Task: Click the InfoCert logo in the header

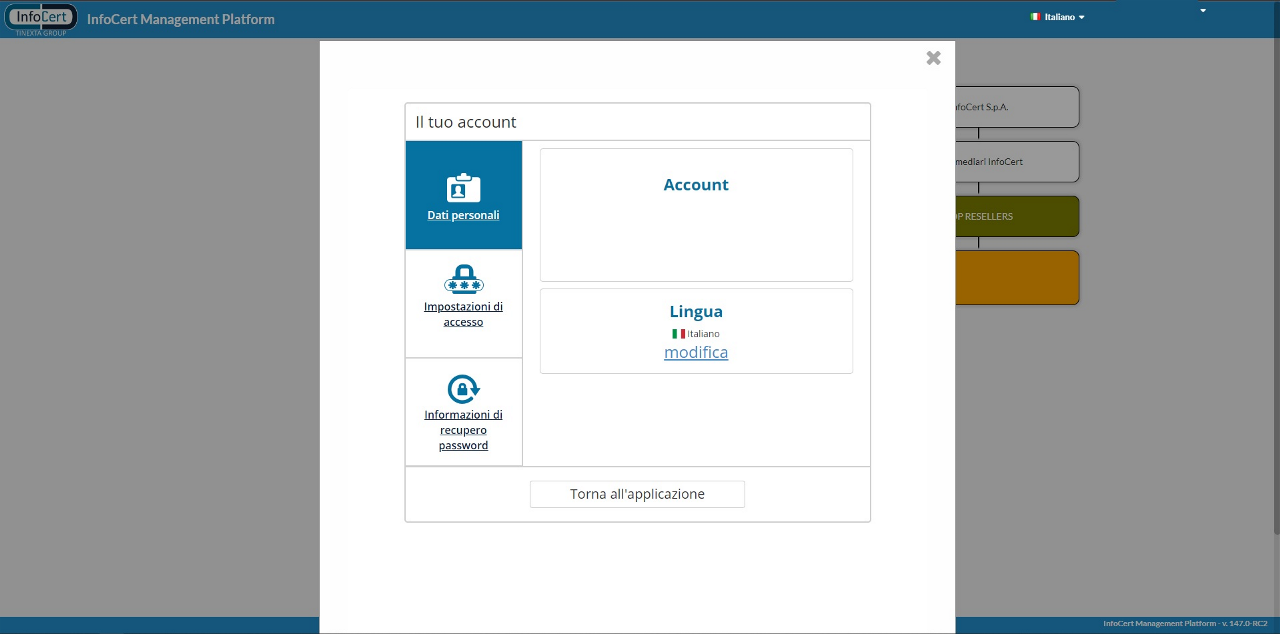Action: [x=42, y=18]
